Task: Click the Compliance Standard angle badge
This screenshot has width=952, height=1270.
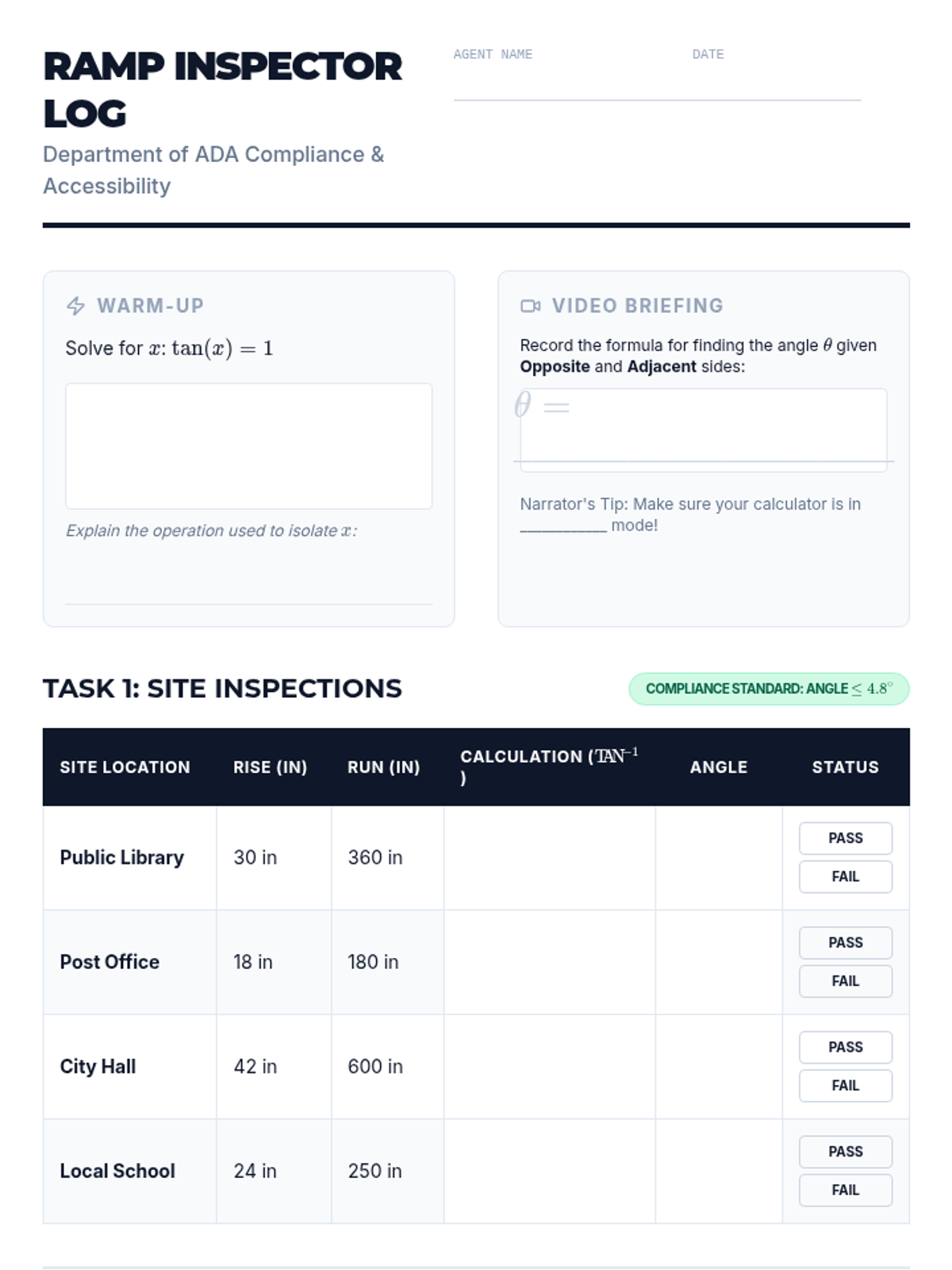Action: (768, 688)
